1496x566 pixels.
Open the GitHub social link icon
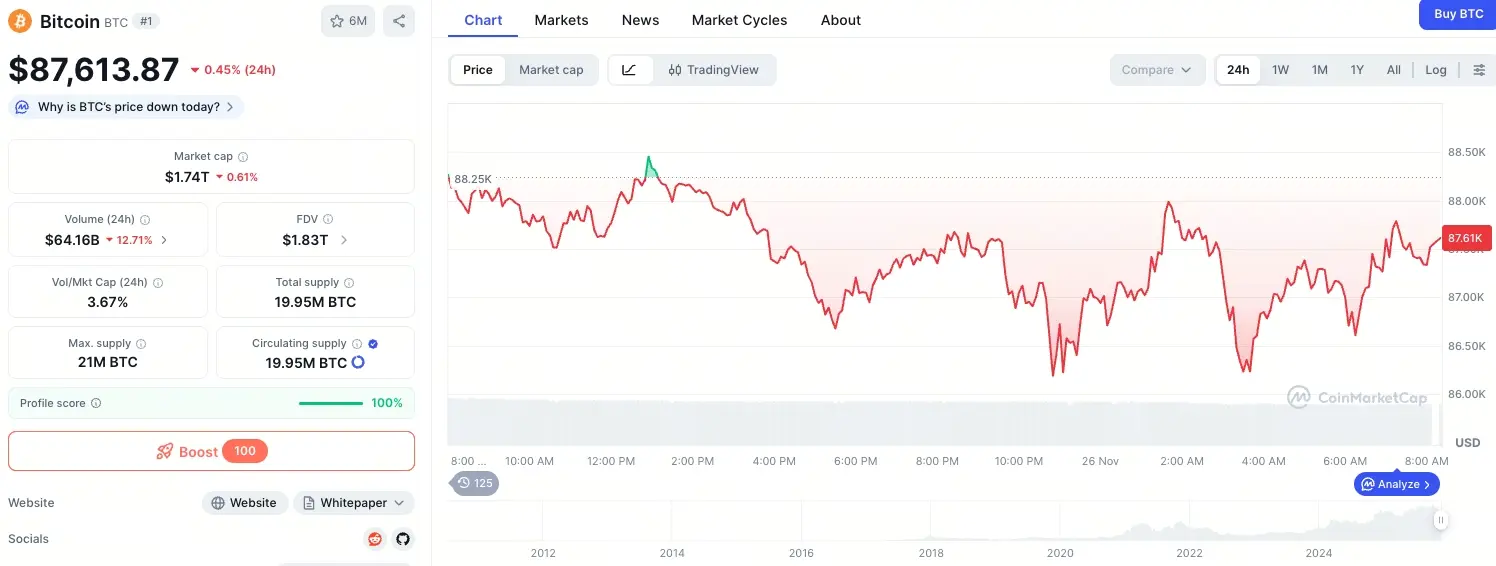pyautogui.click(x=403, y=539)
